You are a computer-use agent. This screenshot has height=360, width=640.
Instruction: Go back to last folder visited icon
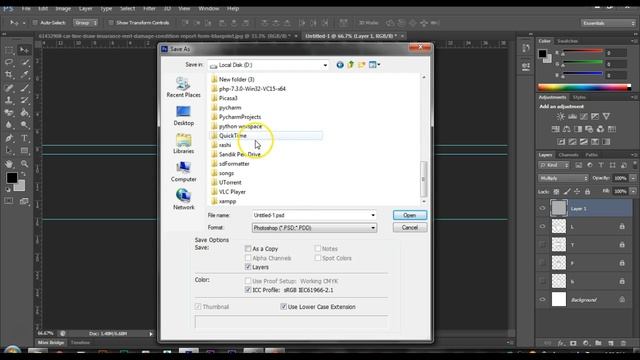click(x=340, y=65)
